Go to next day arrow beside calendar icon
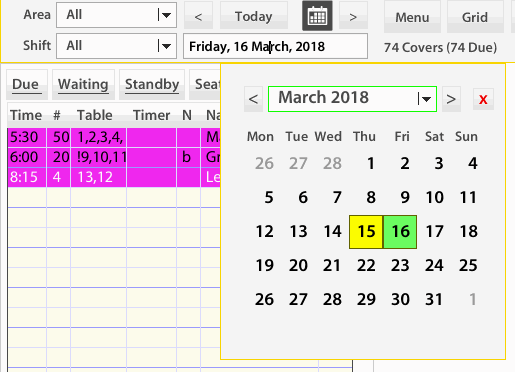 [353, 16]
